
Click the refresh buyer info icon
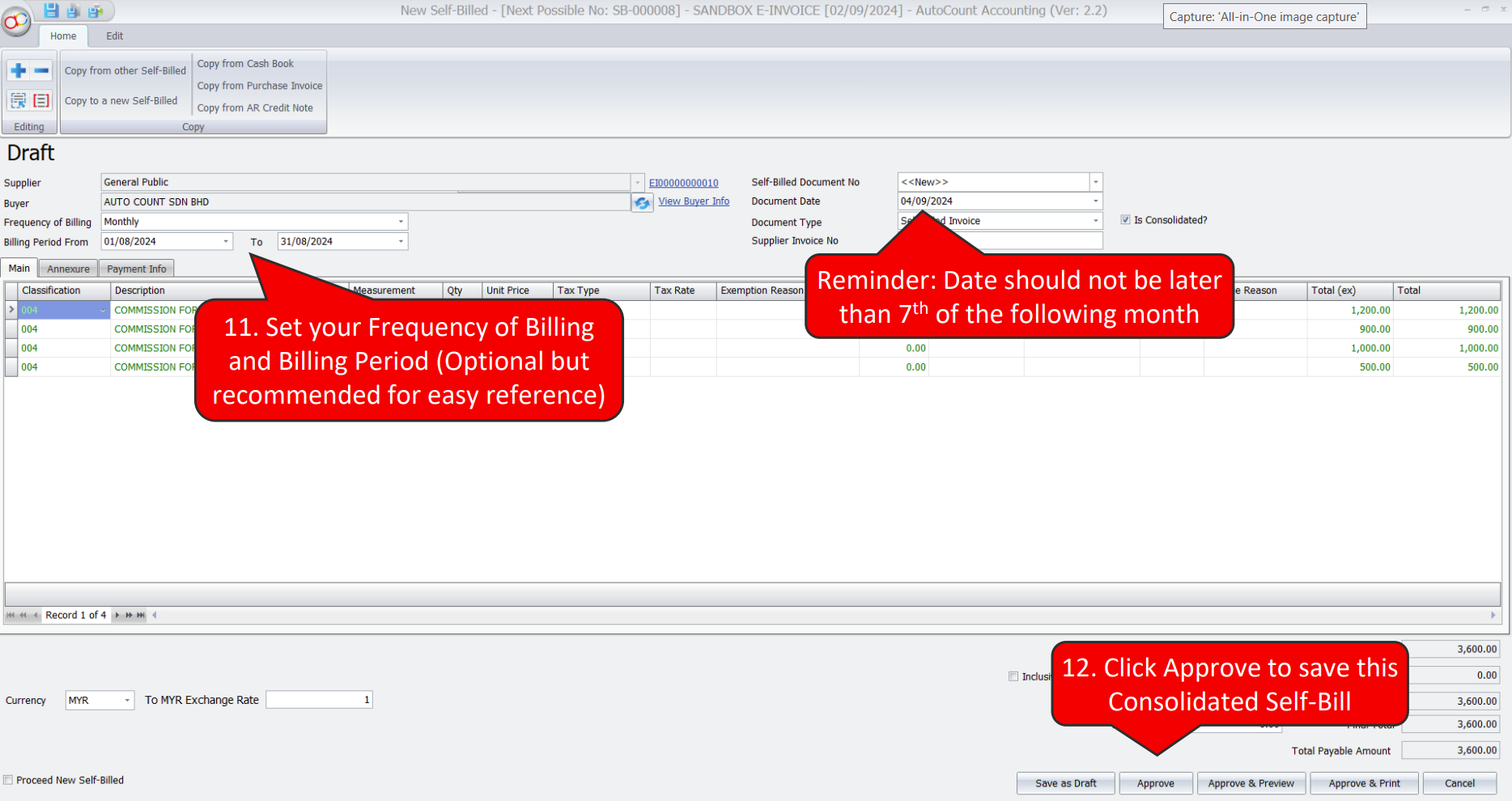642,202
